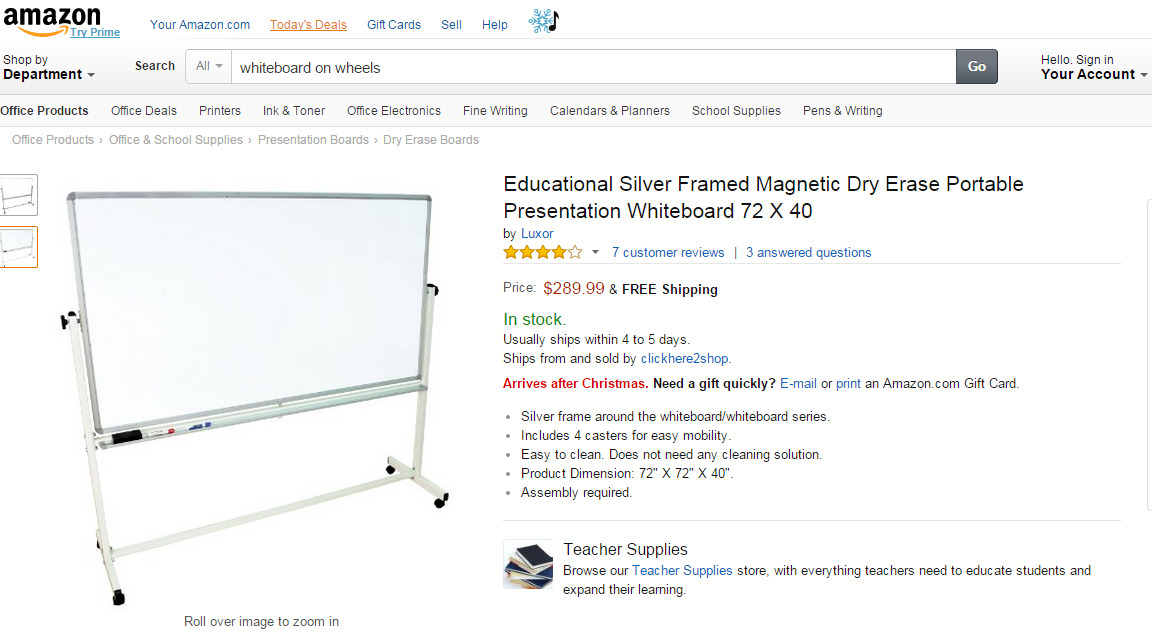Open the clickhere2shop seller page

click(x=684, y=358)
